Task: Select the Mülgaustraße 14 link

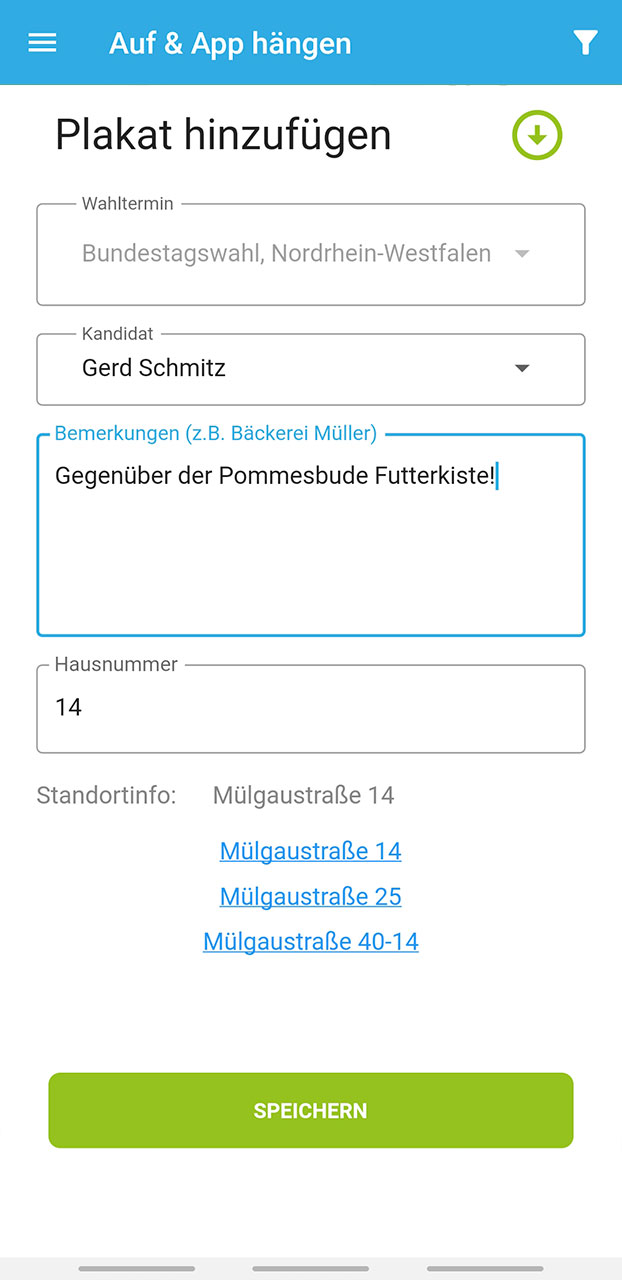Action: 310,850
